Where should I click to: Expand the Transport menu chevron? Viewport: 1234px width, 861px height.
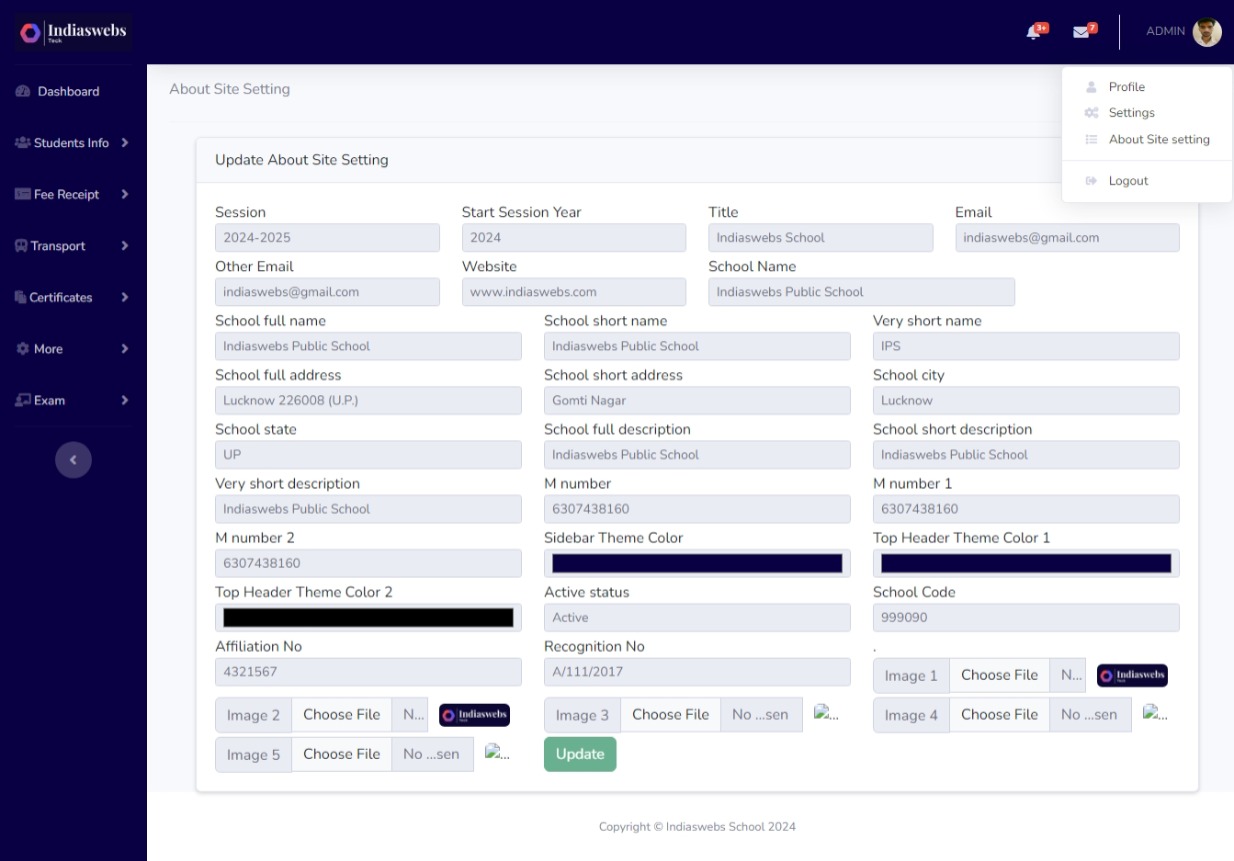[x=125, y=246]
